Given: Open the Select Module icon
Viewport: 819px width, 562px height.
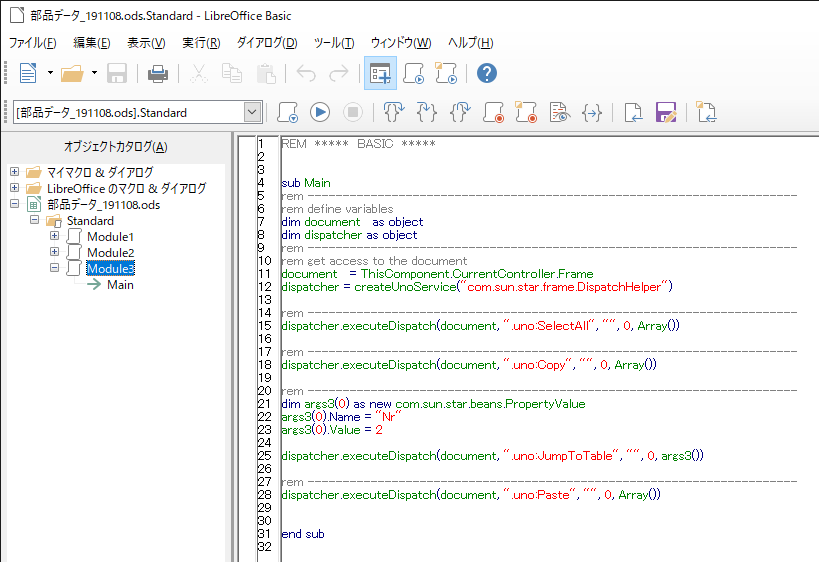Looking at the screenshot, I should (x=446, y=73).
